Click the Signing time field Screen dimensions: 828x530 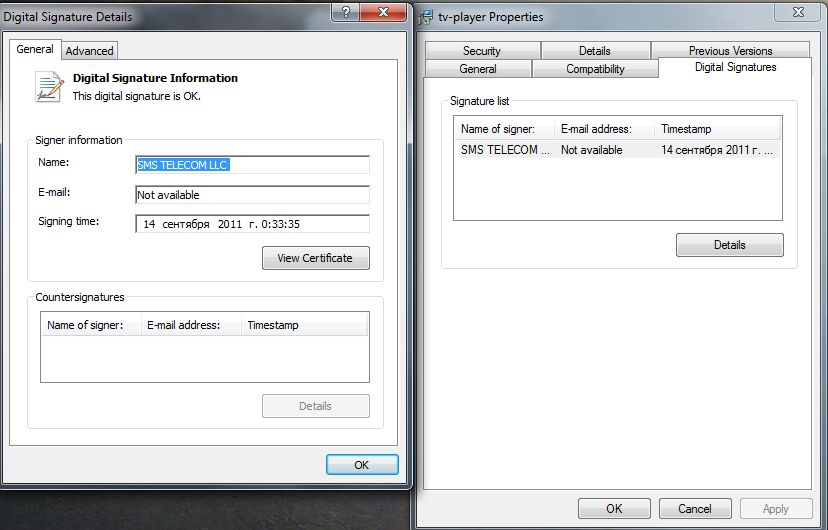pyautogui.click(x=252, y=224)
